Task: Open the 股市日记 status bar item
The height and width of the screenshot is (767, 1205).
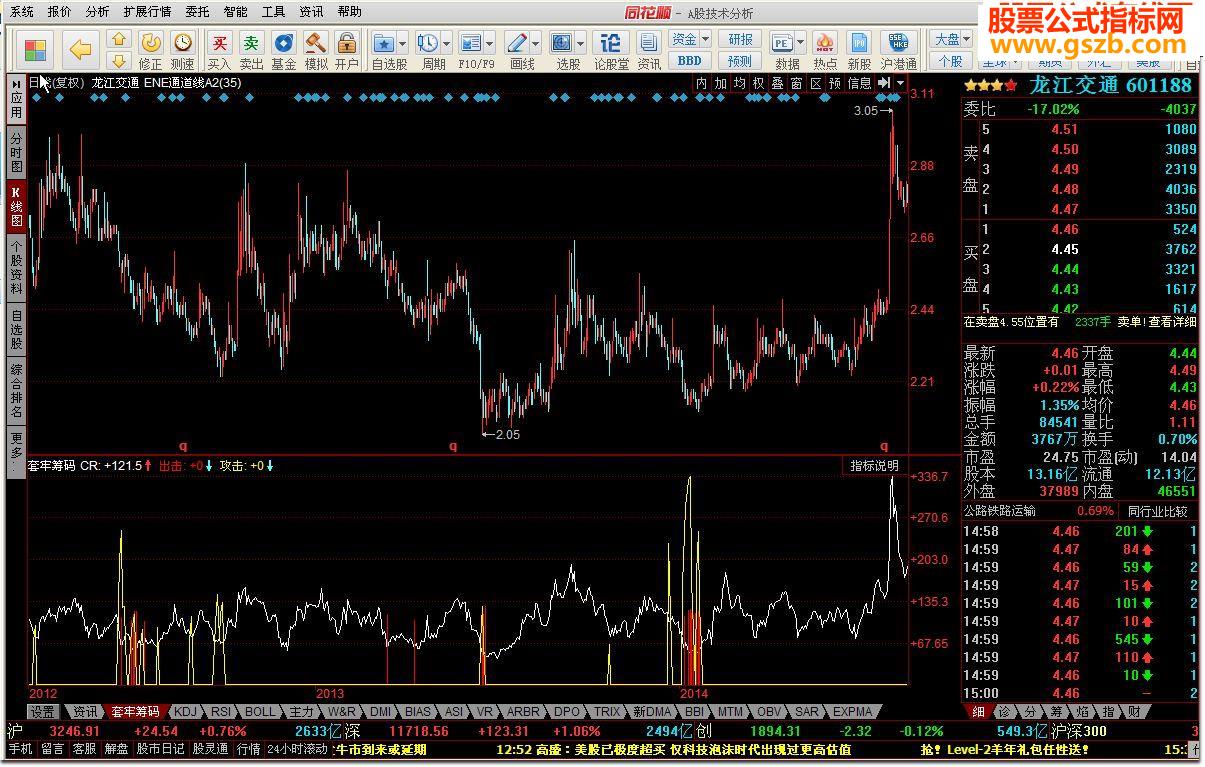Action: pos(160,749)
